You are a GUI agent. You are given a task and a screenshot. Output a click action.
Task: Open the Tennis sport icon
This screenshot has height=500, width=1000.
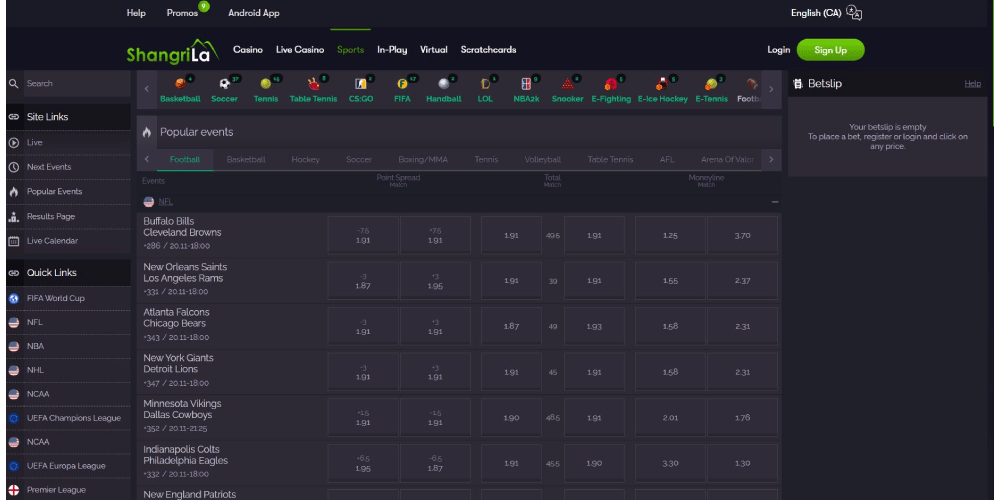click(x=266, y=85)
